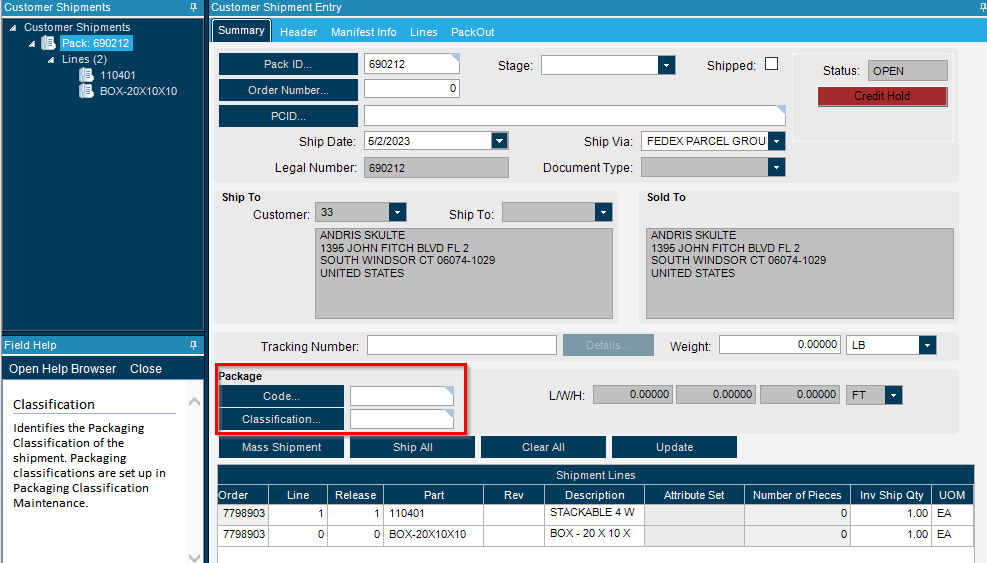Click the red Credit Hold button

[882, 96]
